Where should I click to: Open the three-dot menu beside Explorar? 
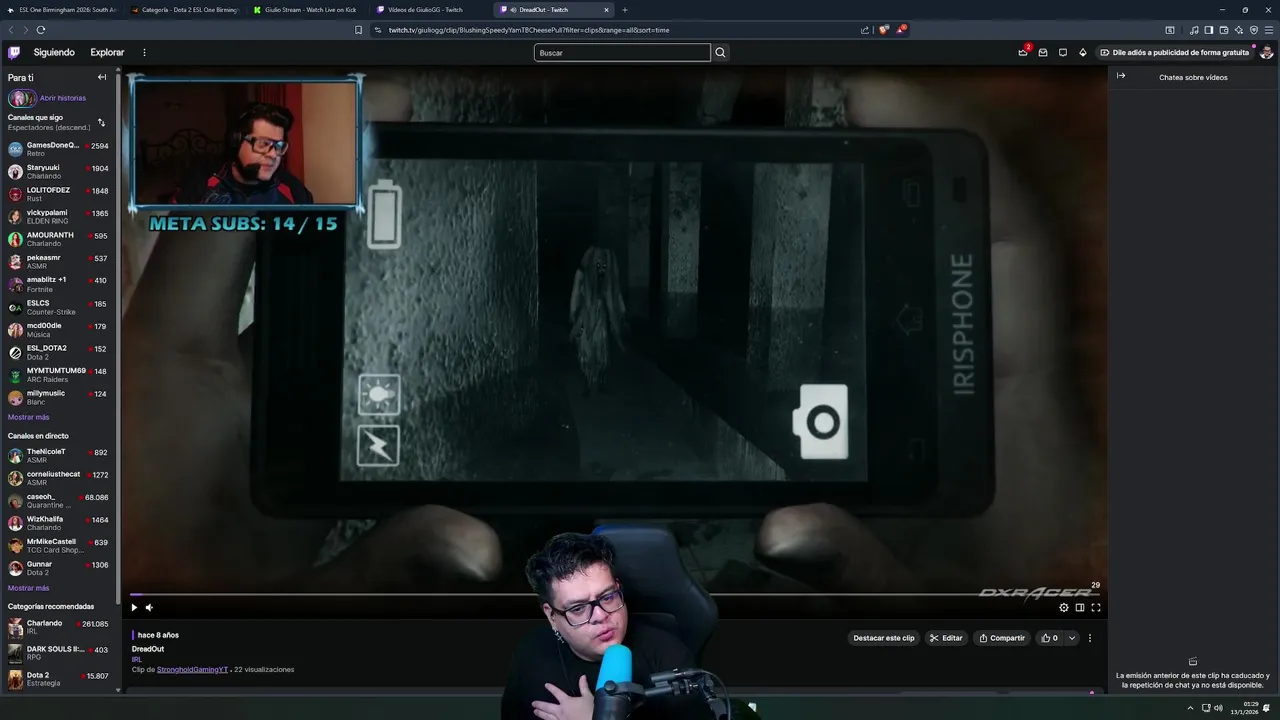144,52
